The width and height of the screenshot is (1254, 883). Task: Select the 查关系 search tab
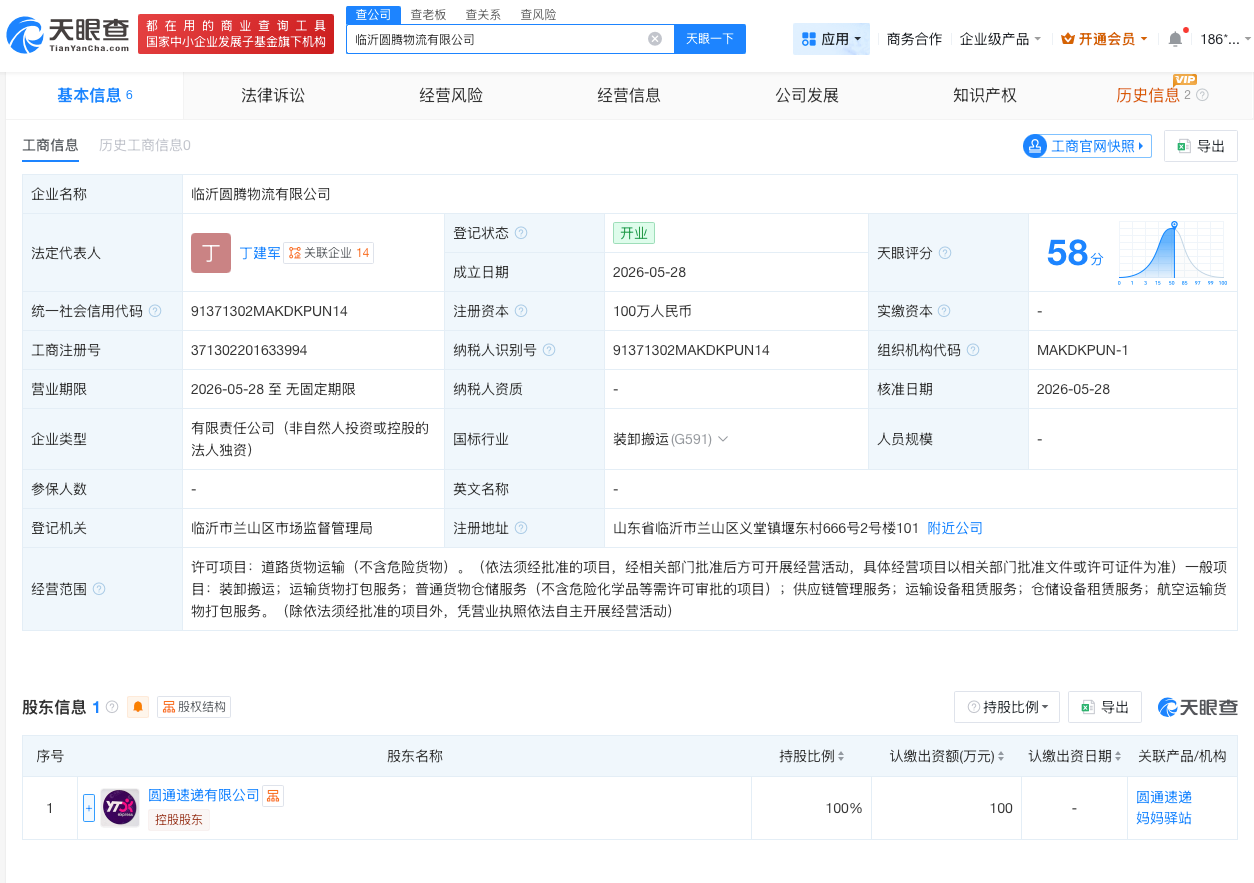click(x=483, y=14)
